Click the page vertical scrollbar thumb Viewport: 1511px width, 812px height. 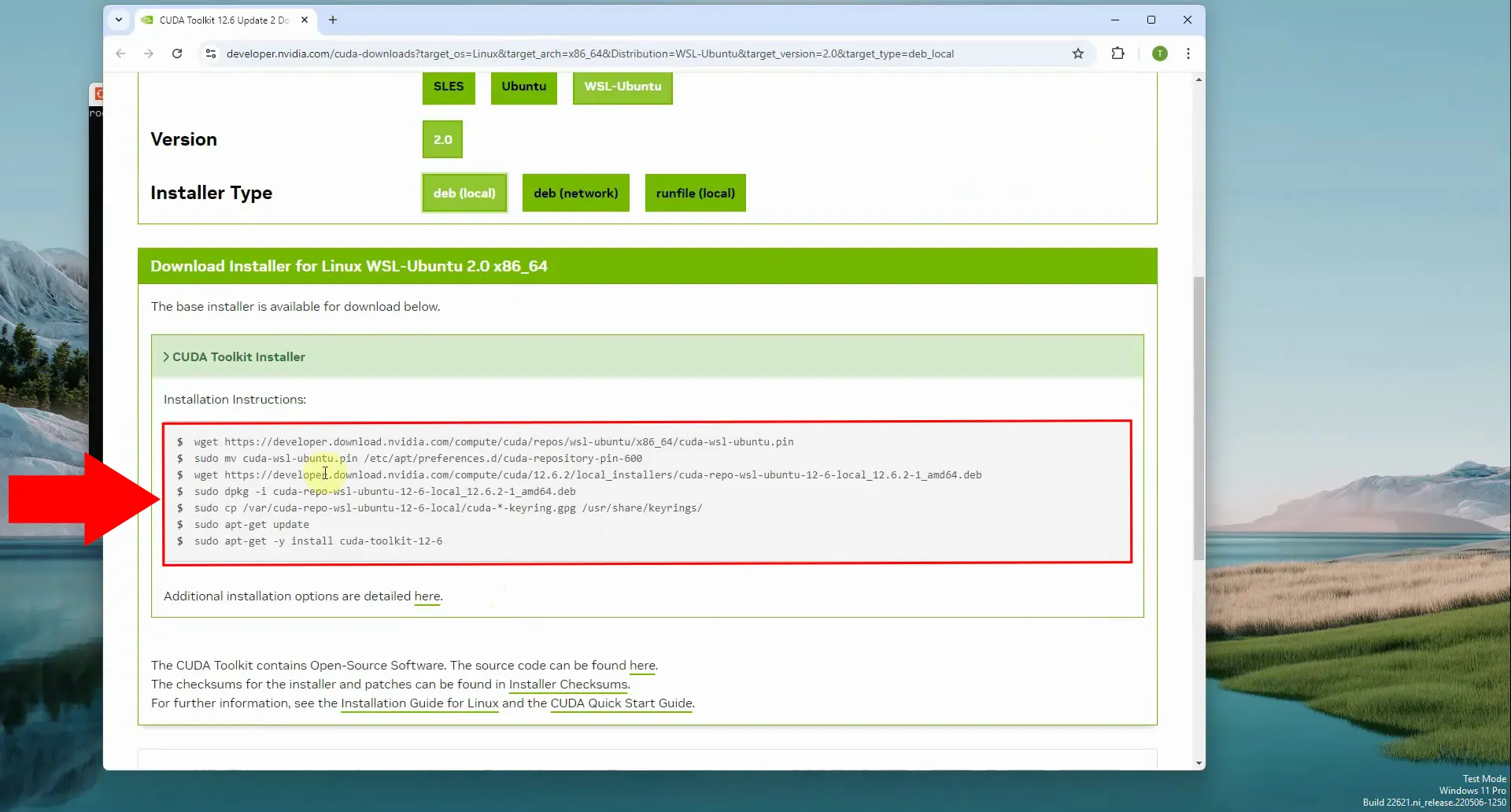click(1199, 418)
